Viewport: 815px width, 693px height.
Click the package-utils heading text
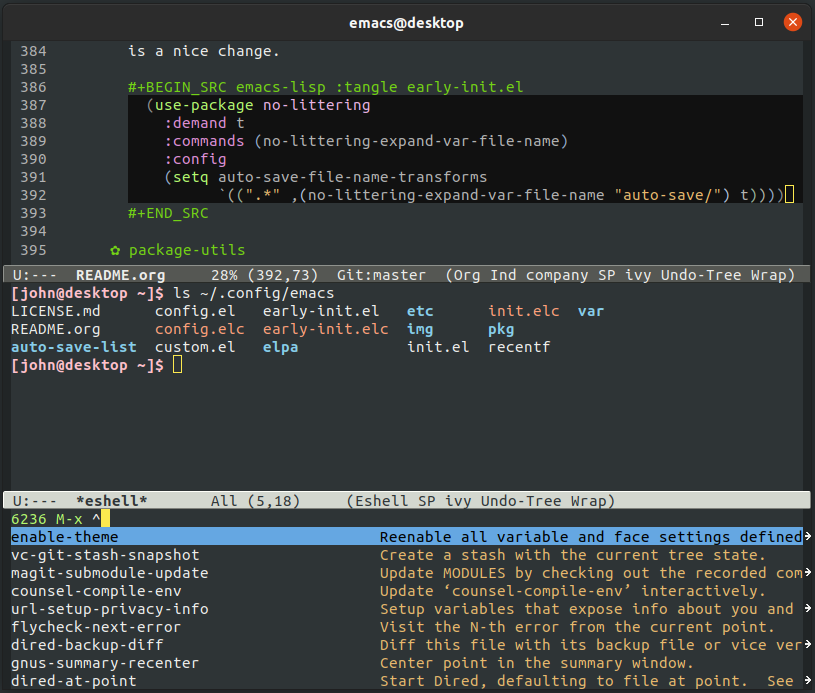point(187,250)
